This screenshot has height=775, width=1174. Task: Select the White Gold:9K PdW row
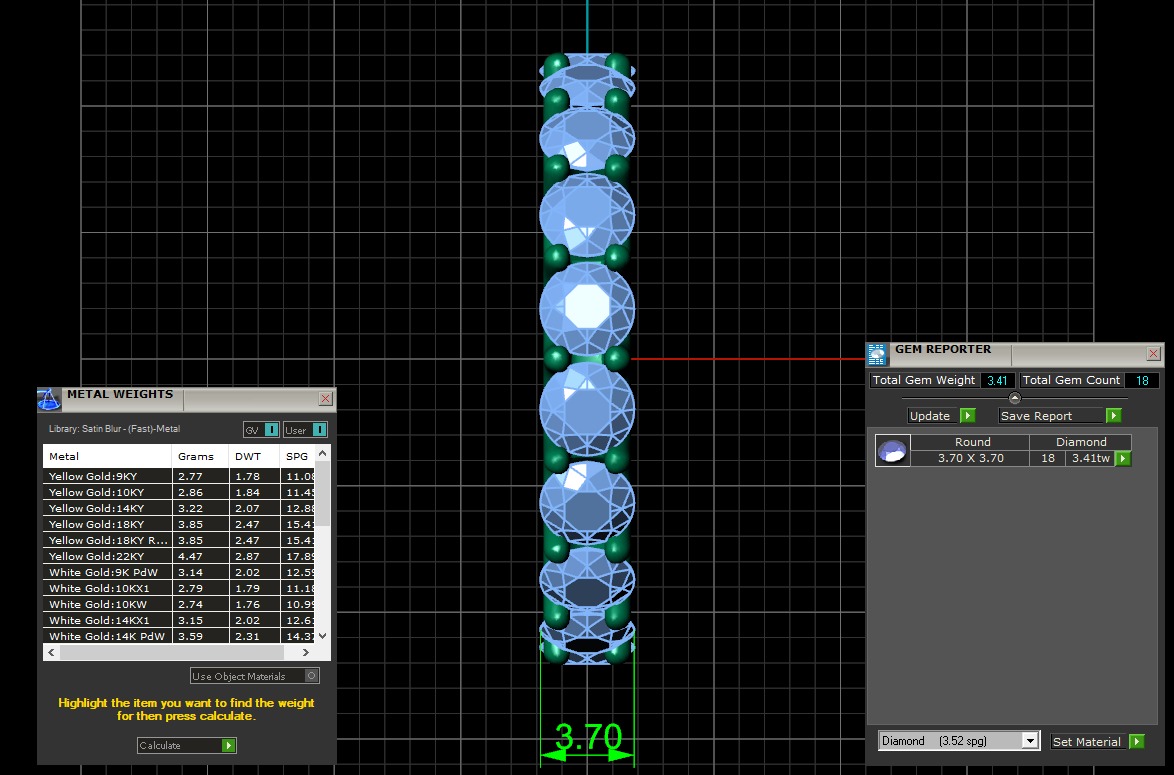[x=179, y=572]
